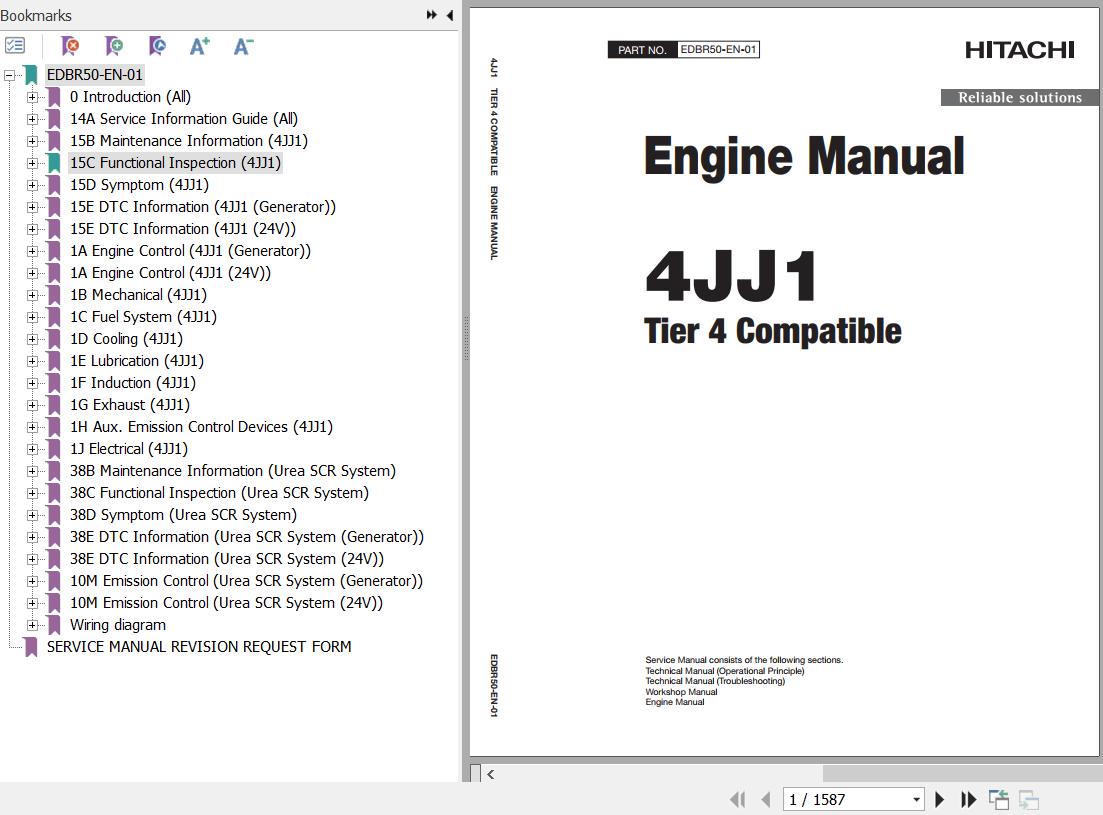Click the go to next view icon
Viewport: 1103px width, 815px height.
(x=1028, y=800)
